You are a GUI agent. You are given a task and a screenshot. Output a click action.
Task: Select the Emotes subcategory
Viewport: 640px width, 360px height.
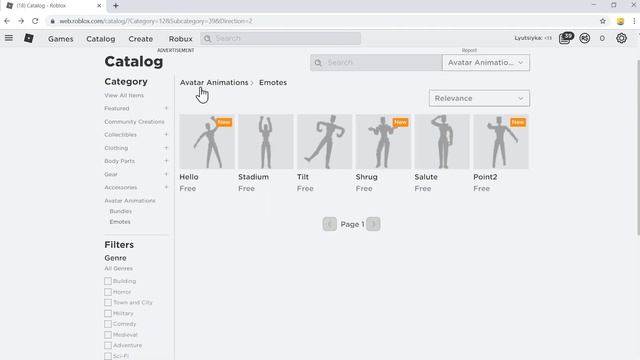tap(120, 222)
